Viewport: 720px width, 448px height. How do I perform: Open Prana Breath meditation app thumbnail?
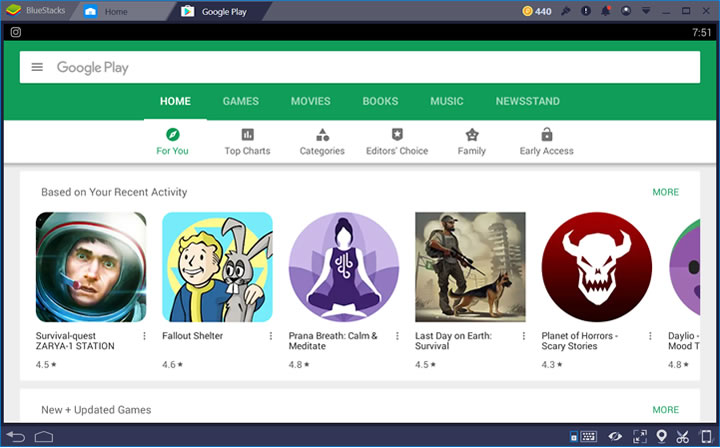point(344,267)
